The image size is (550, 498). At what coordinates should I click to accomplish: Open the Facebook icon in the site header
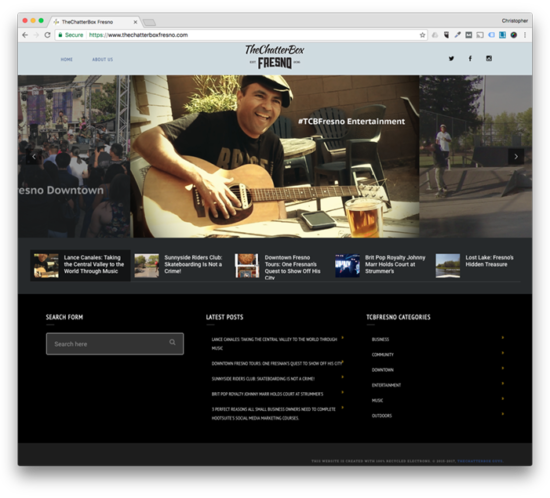(470, 59)
